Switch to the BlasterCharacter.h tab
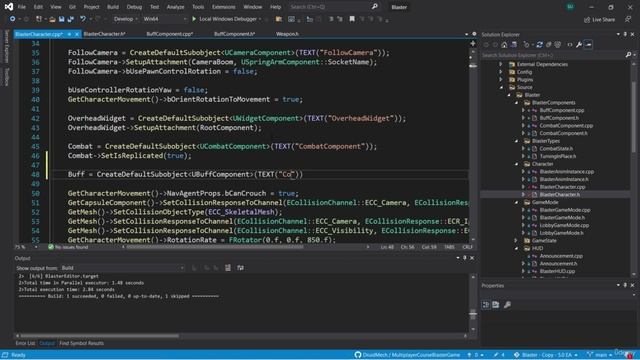 (x=104, y=34)
